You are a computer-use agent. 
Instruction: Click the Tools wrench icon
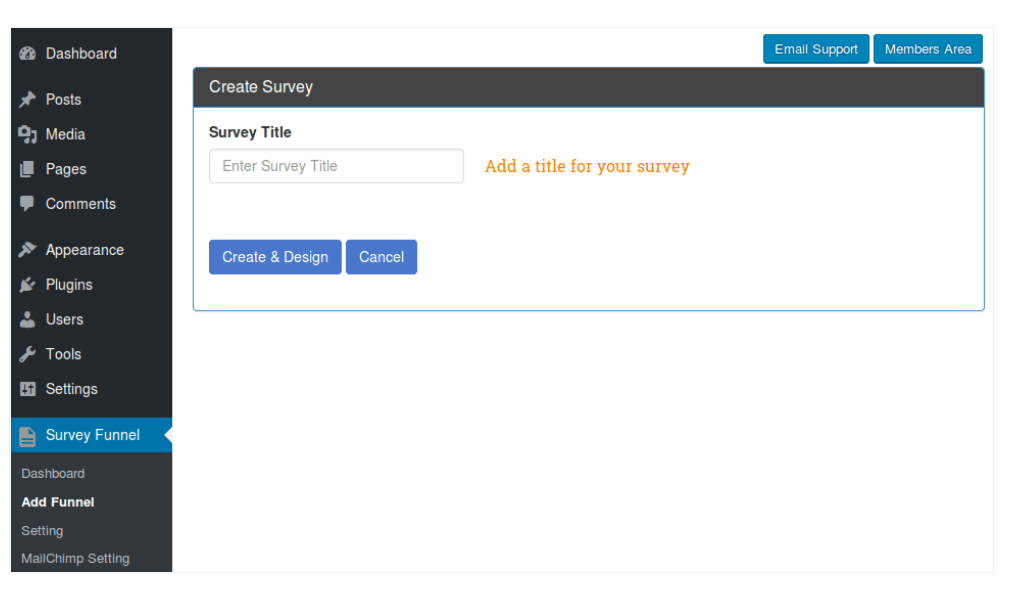click(27, 355)
